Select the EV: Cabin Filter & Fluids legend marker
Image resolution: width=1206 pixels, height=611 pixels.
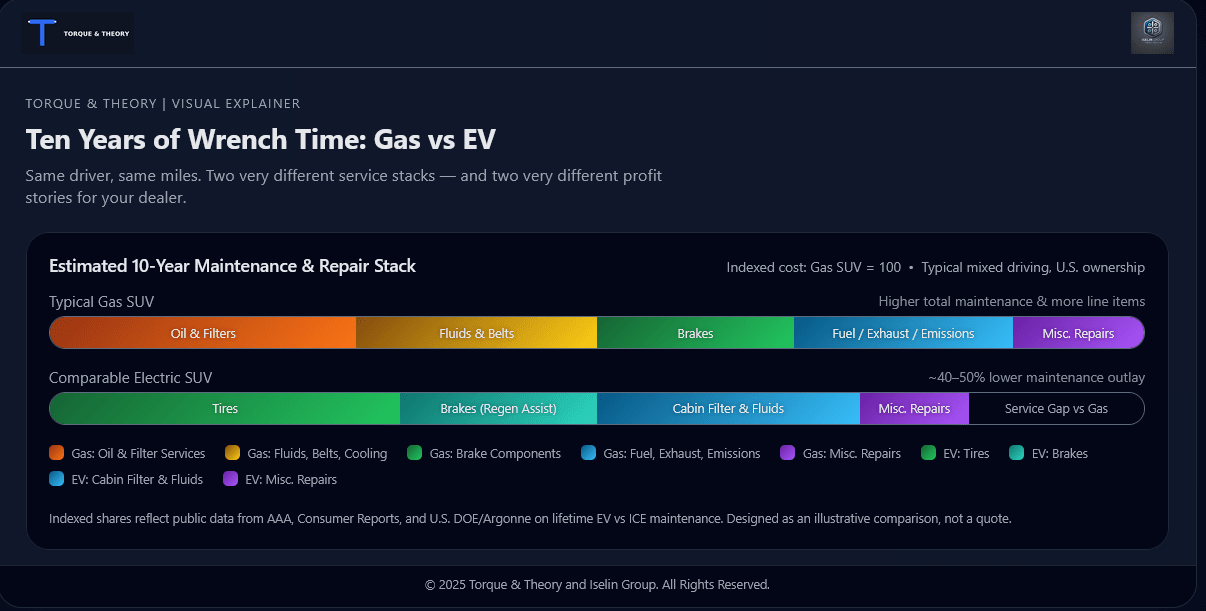click(x=56, y=479)
